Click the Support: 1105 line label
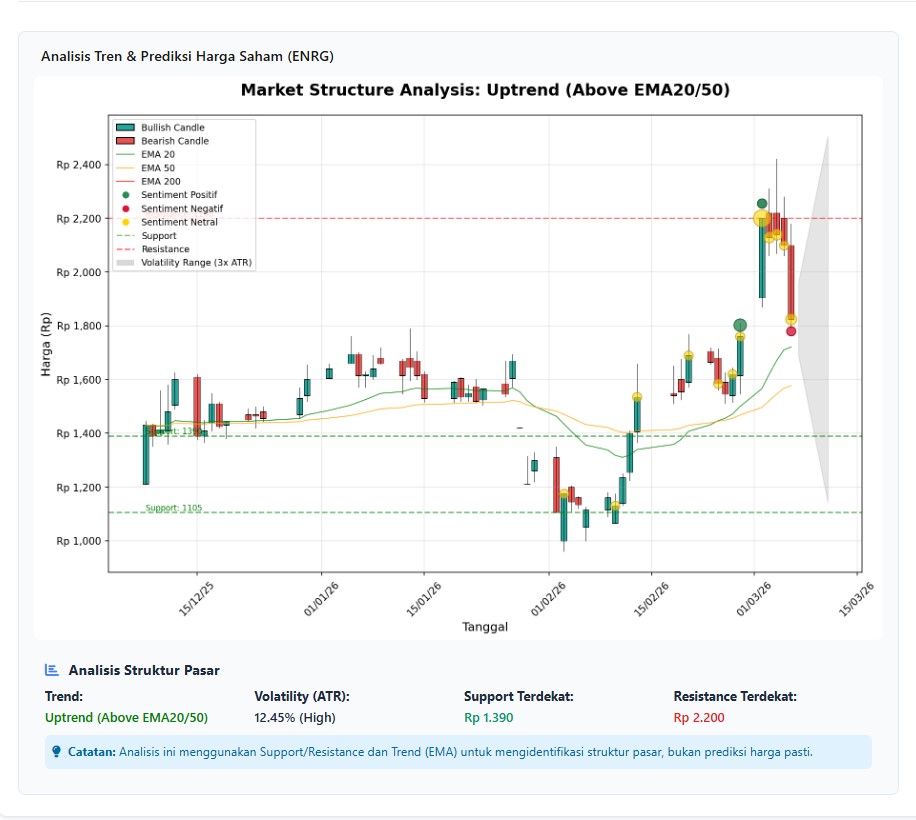916x820 pixels. (x=174, y=508)
